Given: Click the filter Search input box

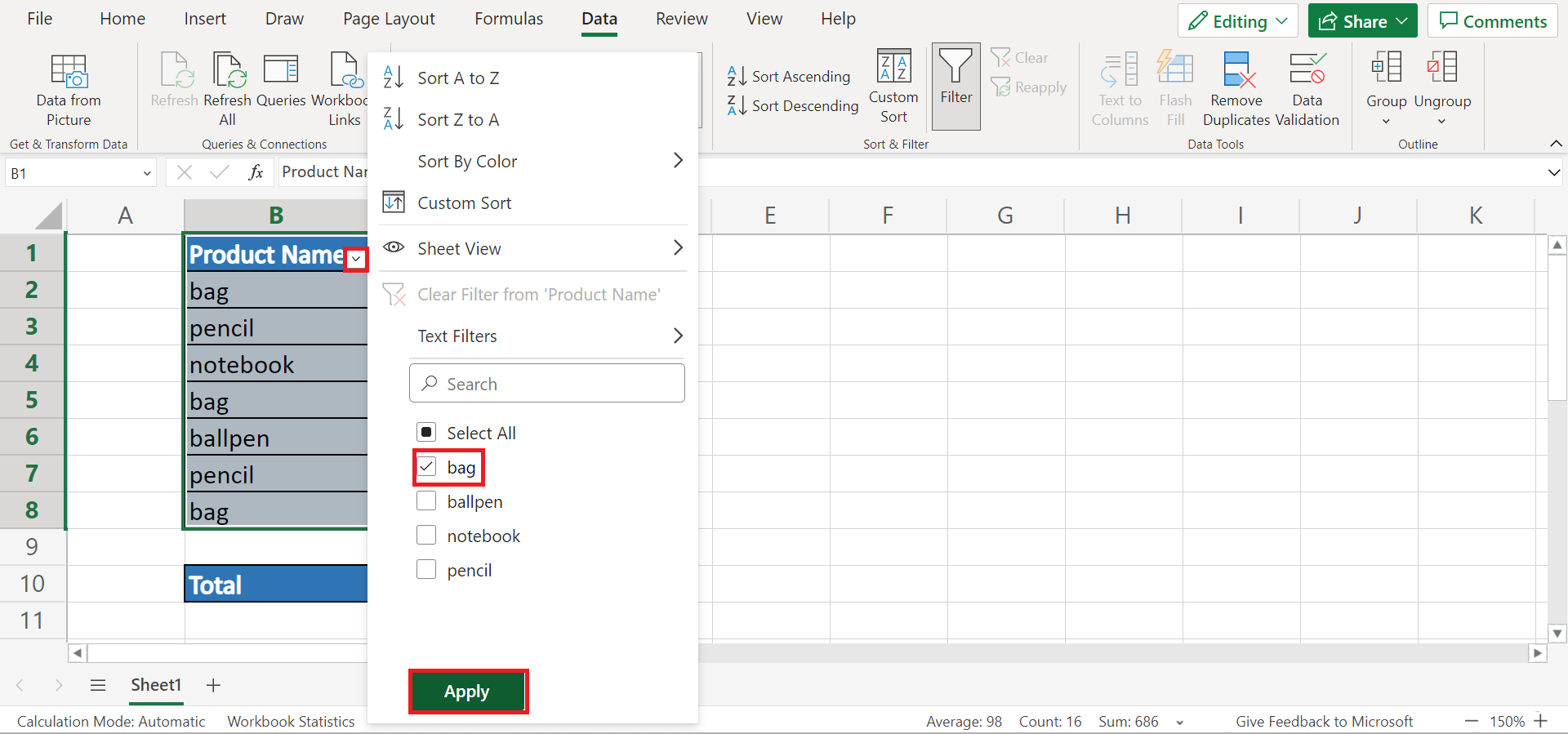Looking at the screenshot, I should click(x=547, y=384).
